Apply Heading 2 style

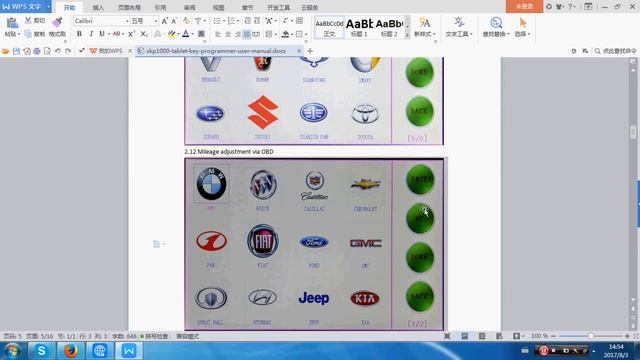(x=389, y=28)
